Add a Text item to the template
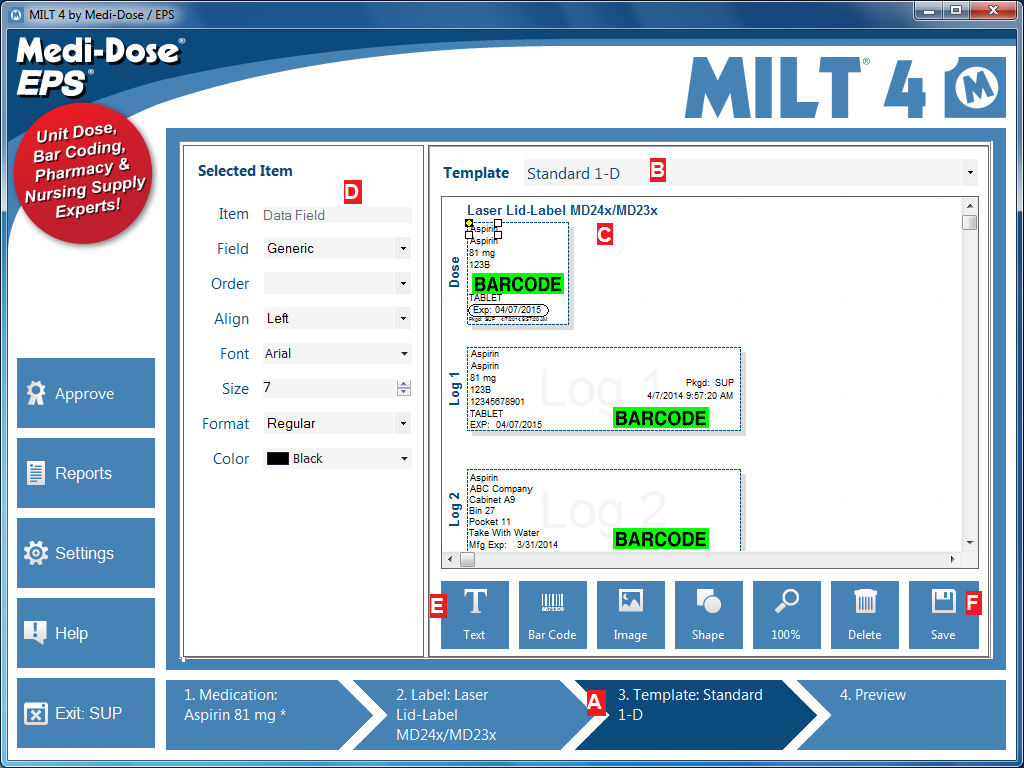Viewport: 1024px width, 768px height. pyautogui.click(x=475, y=615)
